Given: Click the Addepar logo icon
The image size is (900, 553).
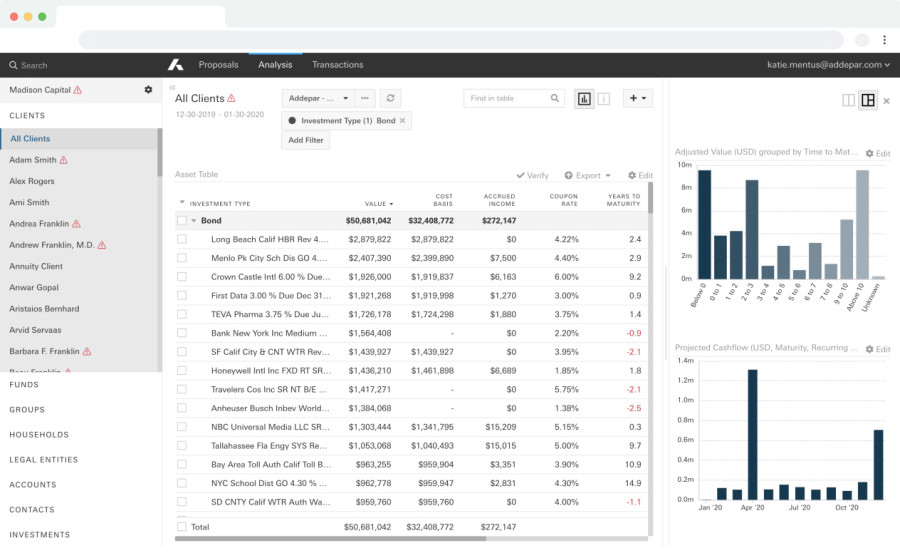Looking at the screenshot, I should [175, 65].
